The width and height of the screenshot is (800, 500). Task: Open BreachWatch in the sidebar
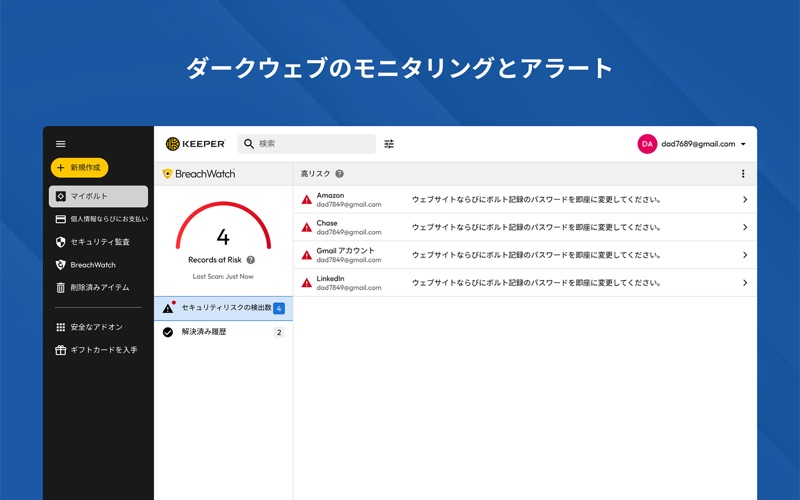86,265
